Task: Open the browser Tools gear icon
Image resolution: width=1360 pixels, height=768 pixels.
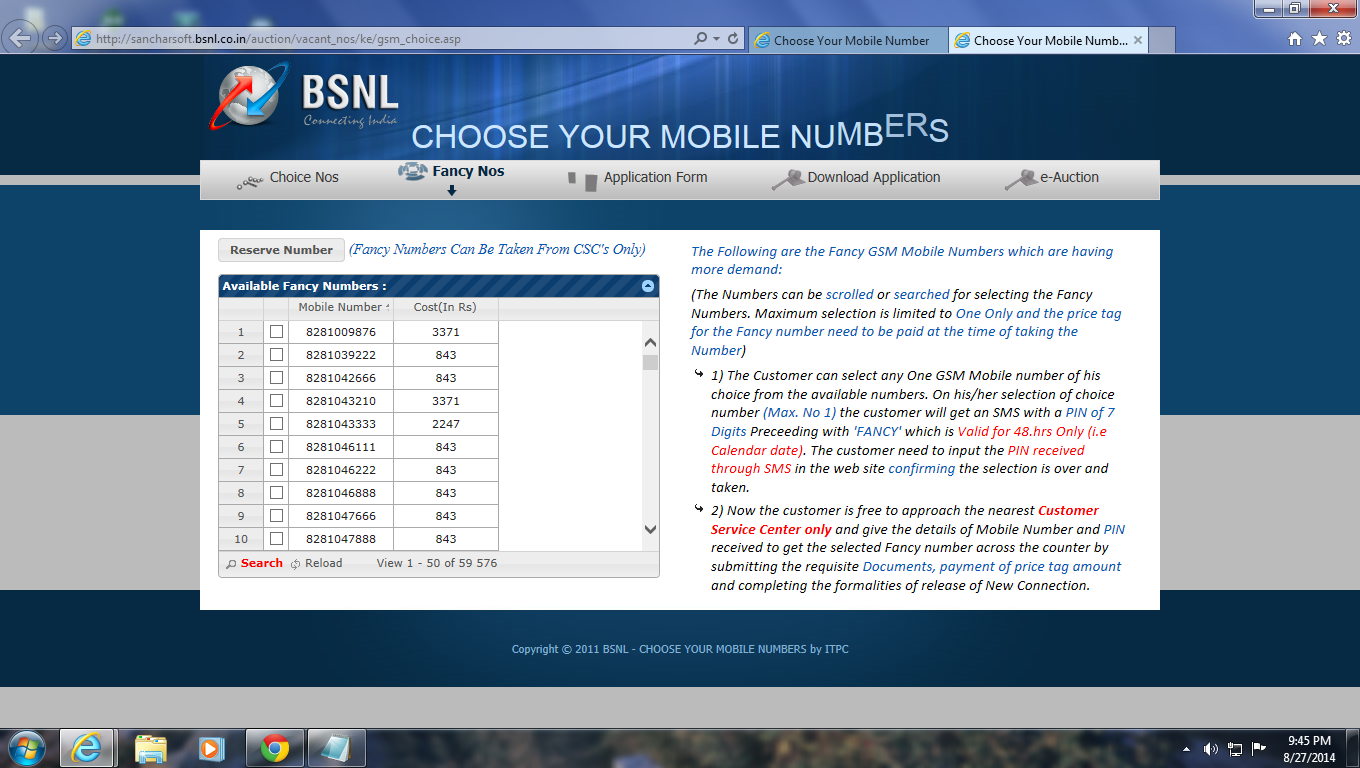Action: (x=1343, y=39)
